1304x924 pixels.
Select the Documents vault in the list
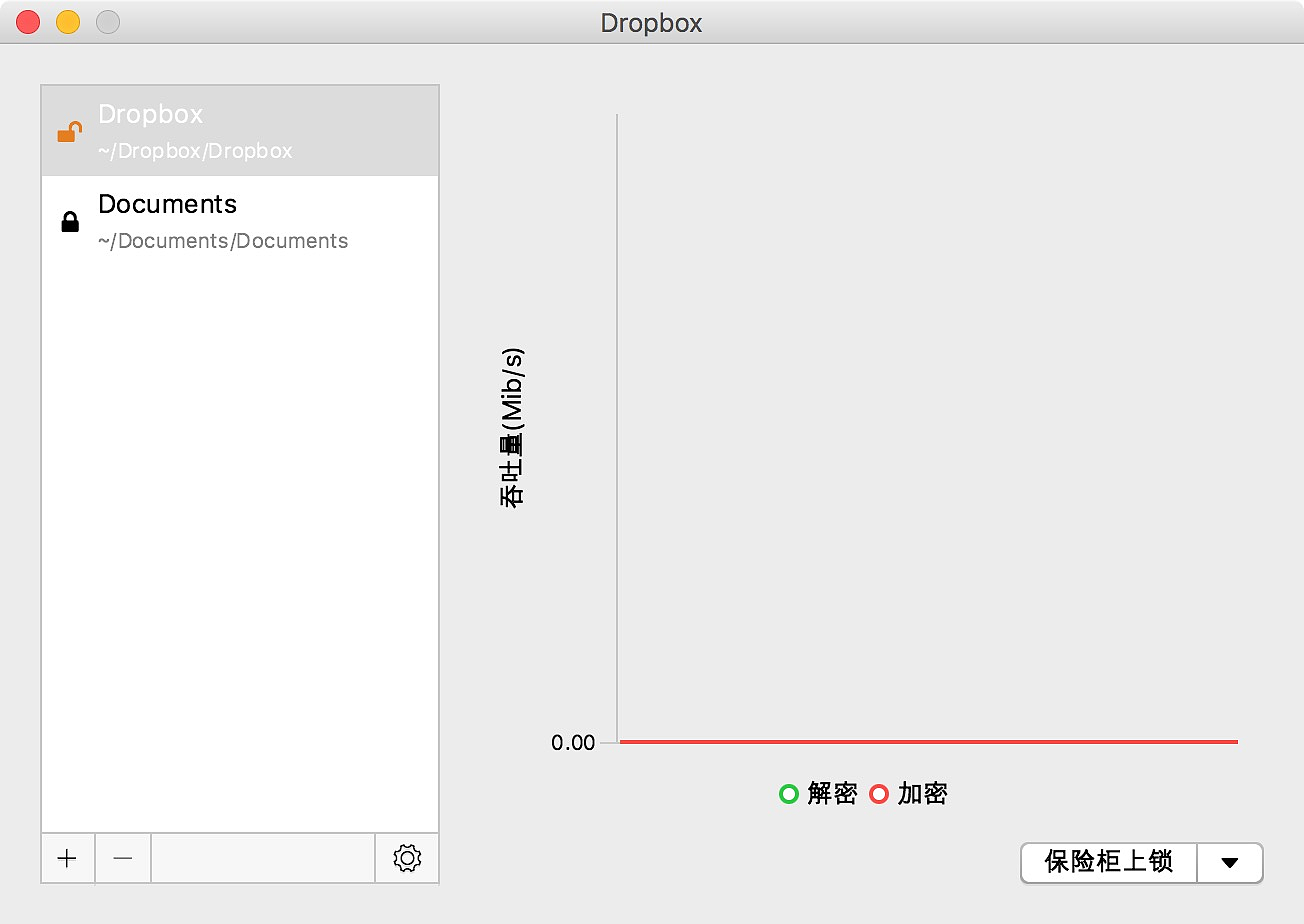240,221
